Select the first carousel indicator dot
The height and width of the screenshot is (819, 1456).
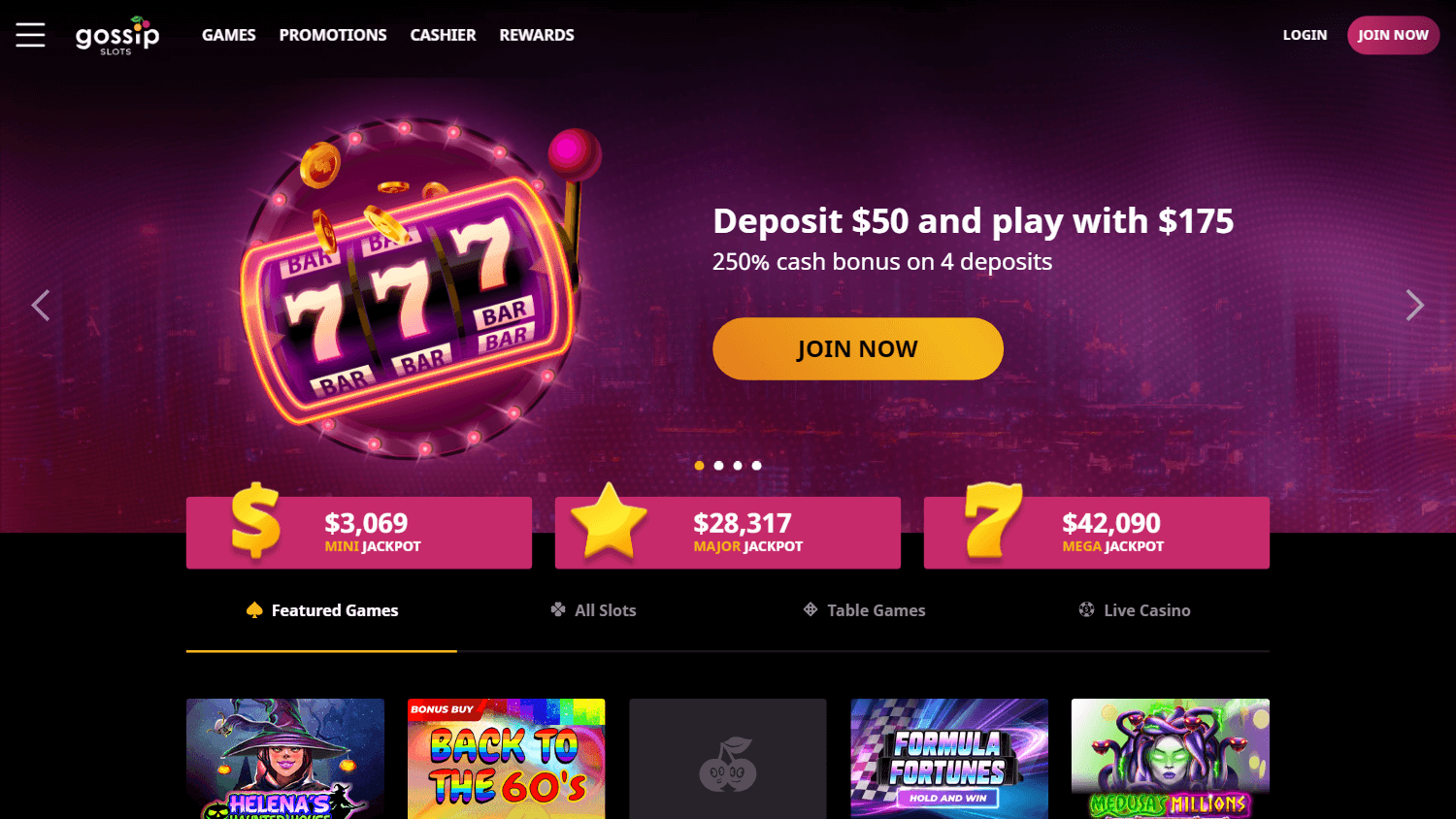699,466
